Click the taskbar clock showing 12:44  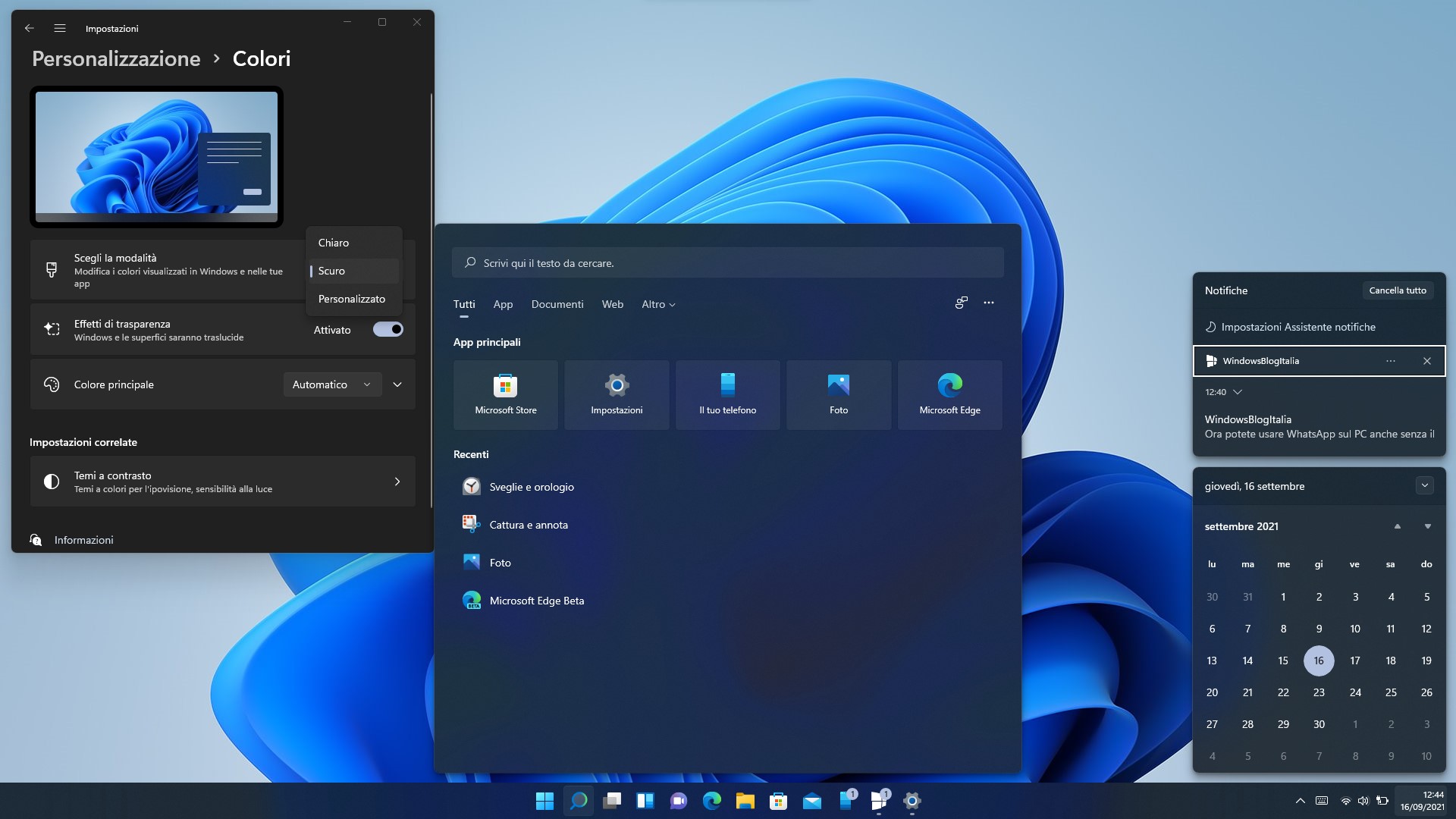coord(1423,801)
